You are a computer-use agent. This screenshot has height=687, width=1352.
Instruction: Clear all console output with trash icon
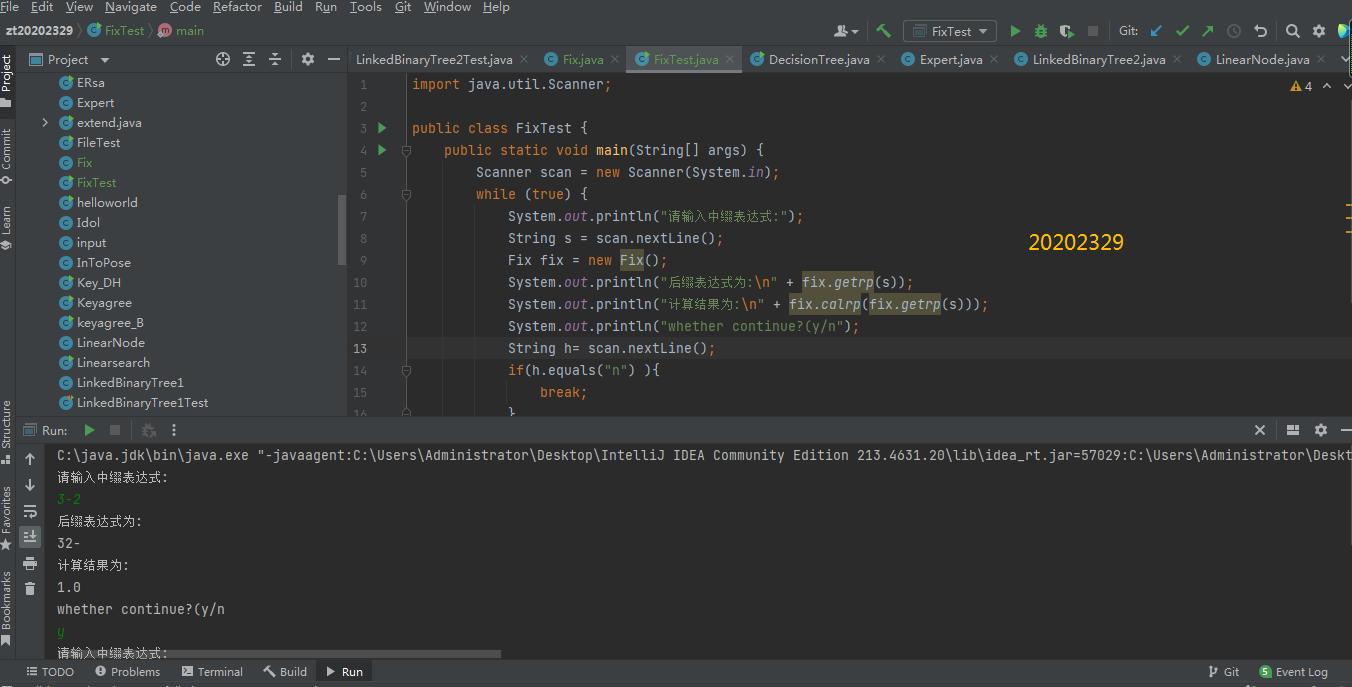pyautogui.click(x=30, y=589)
